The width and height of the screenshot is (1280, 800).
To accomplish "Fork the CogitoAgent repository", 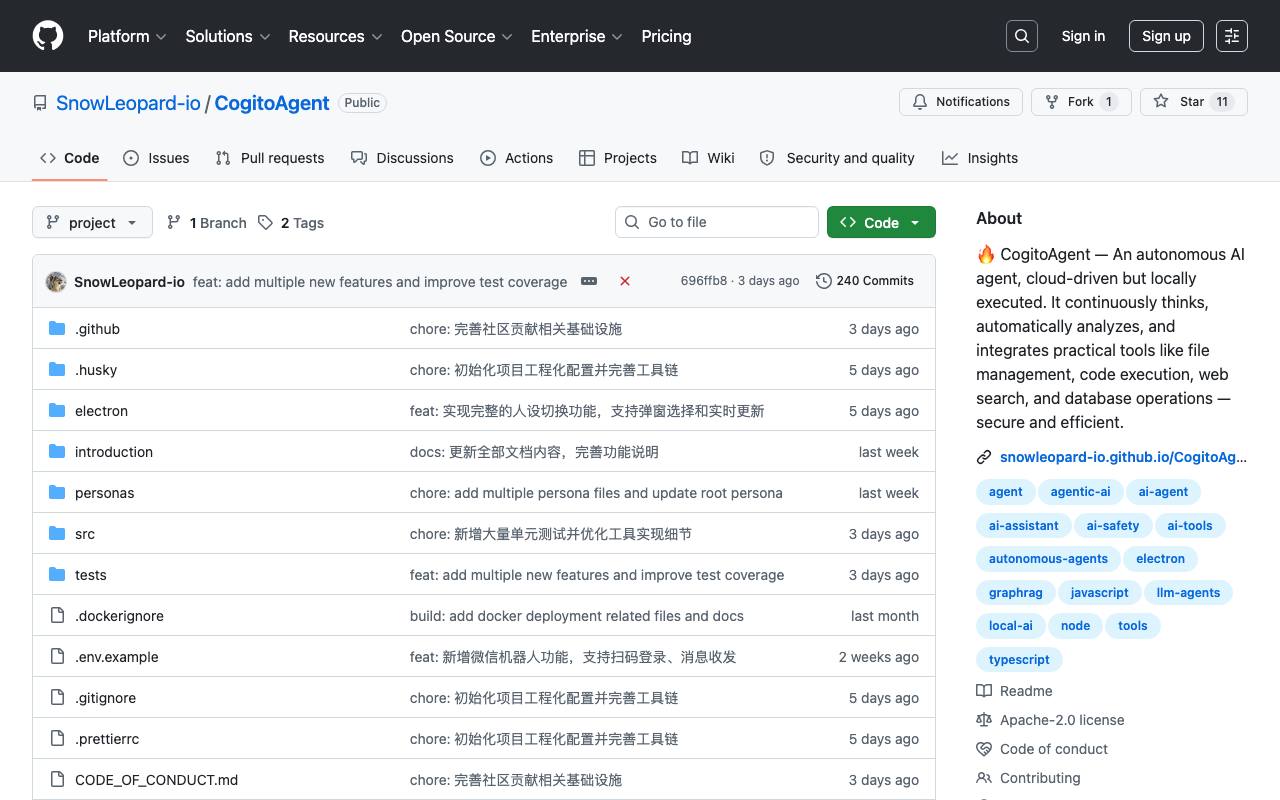I will 1081,102.
